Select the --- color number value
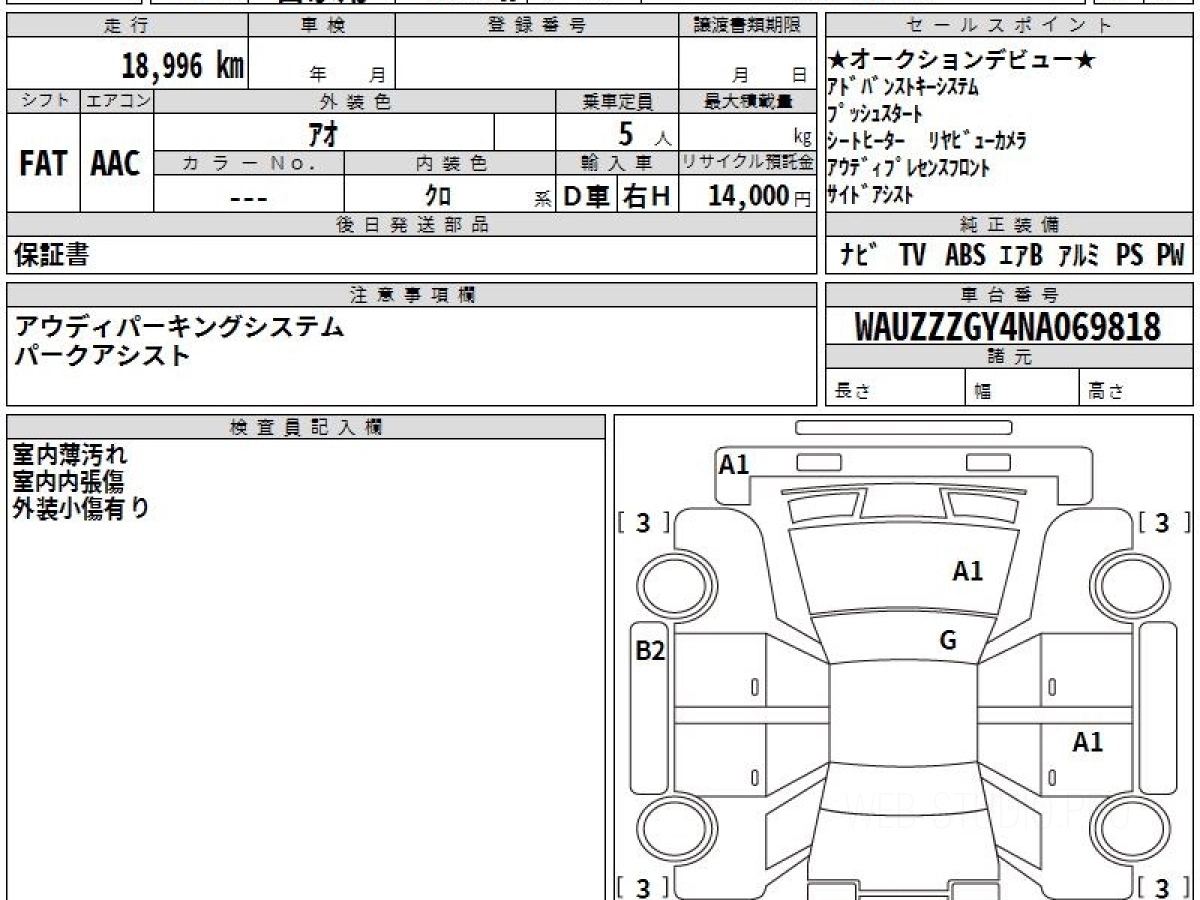 point(248,198)
